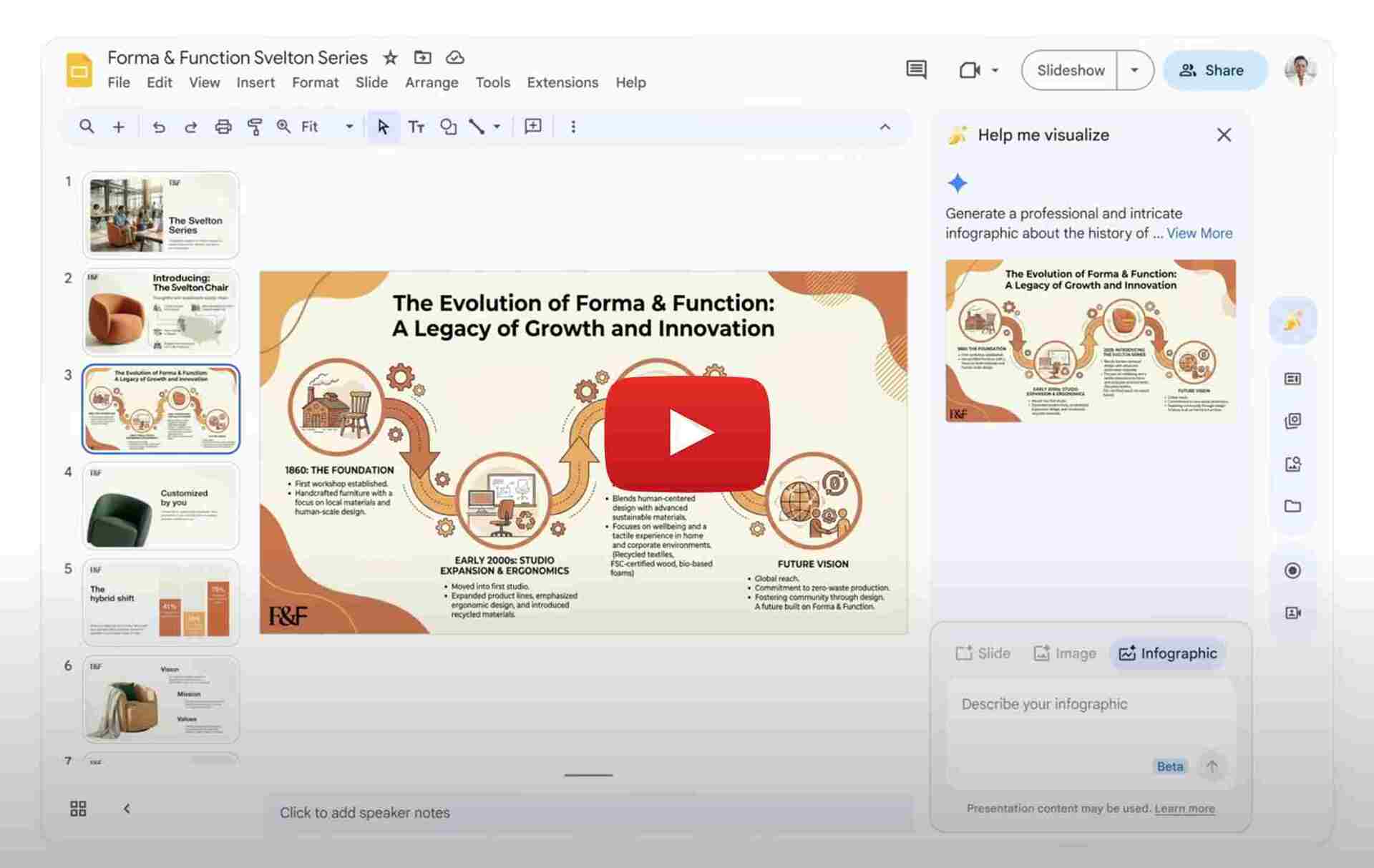Click the Describe your infographic field
The image size is (1374, 868).
pyautogui.click(x=1045, y=704)
